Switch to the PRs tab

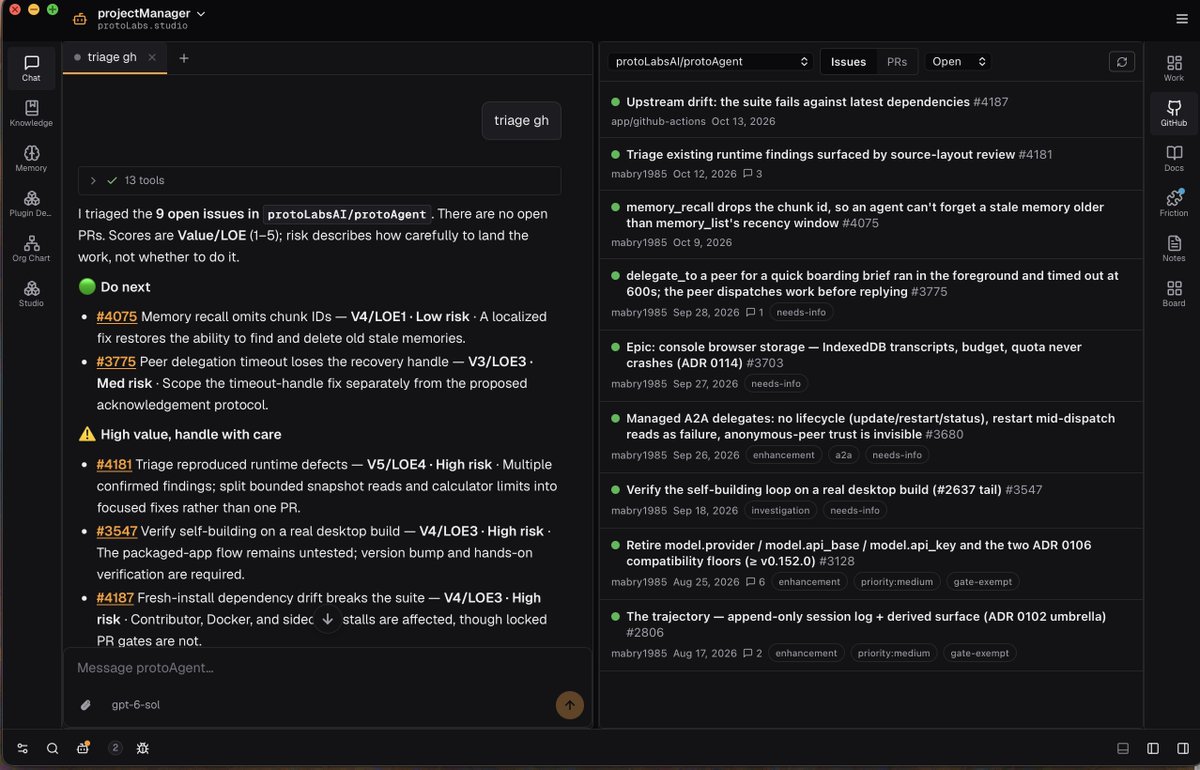[897, 62]
